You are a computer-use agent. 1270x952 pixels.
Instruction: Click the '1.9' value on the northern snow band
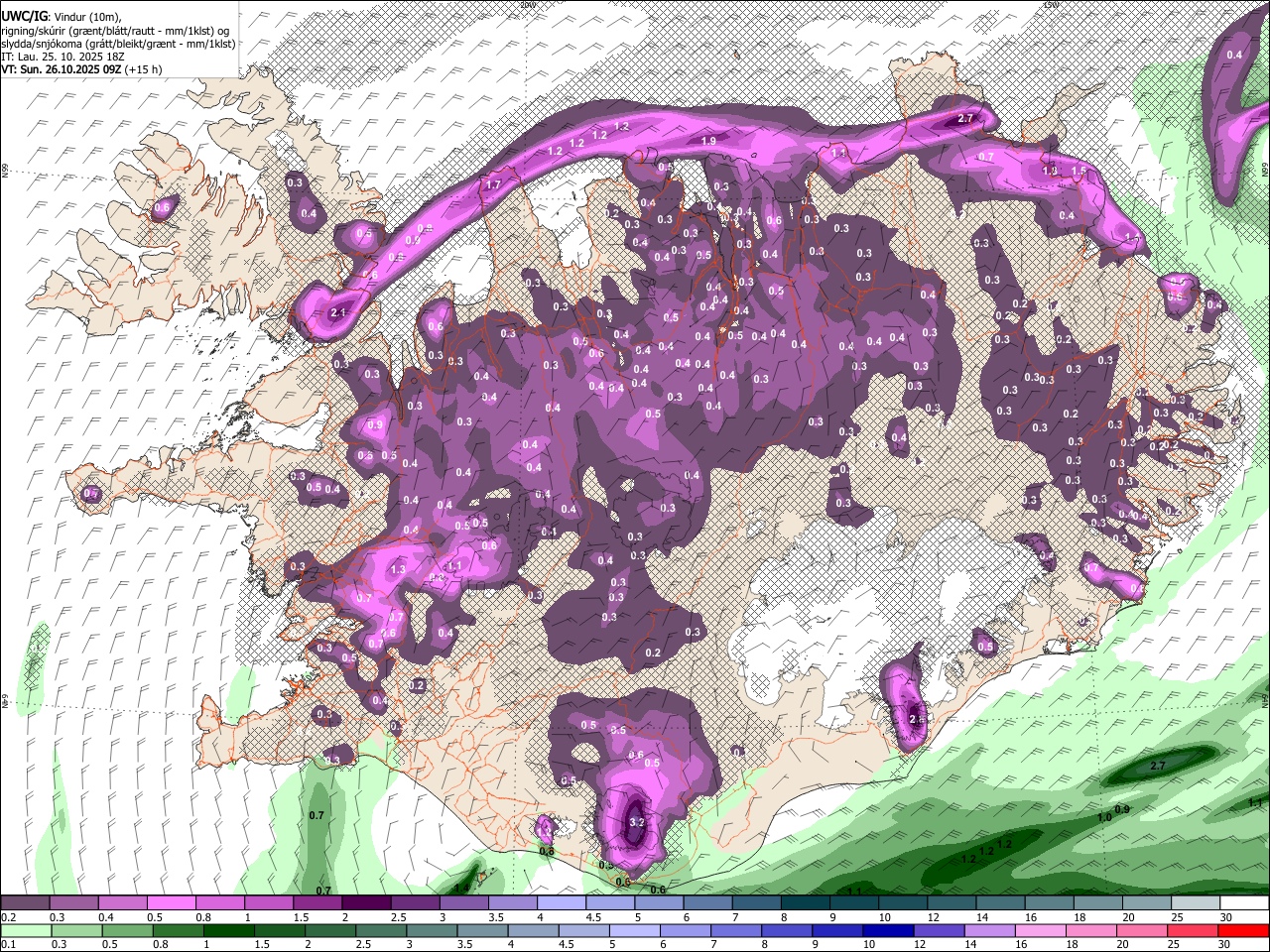pyautogui.click(x=708, y=142)
